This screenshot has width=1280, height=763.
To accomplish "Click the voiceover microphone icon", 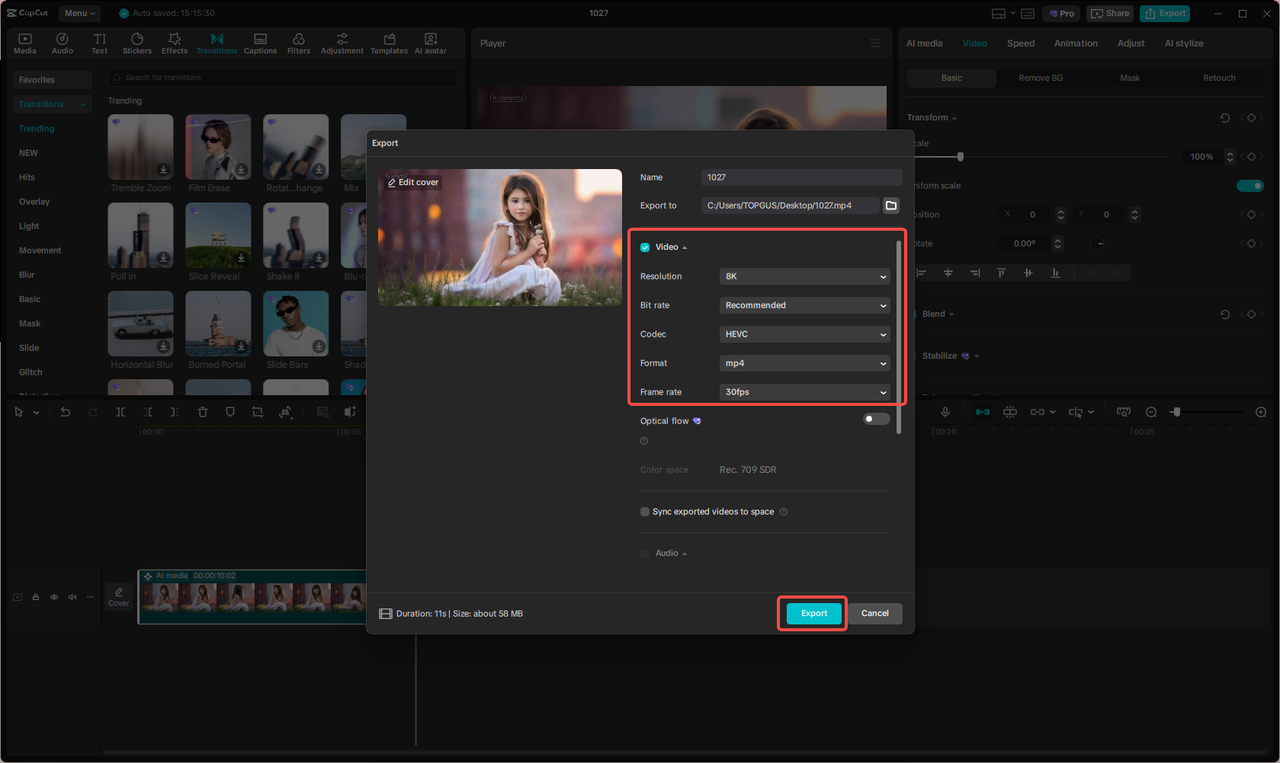I will coord(945,411).
